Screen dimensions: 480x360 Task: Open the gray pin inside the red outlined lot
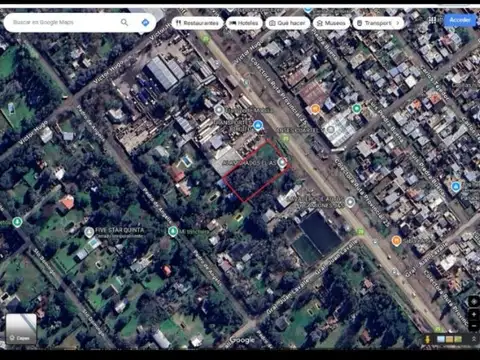click(x=282, y=163)
